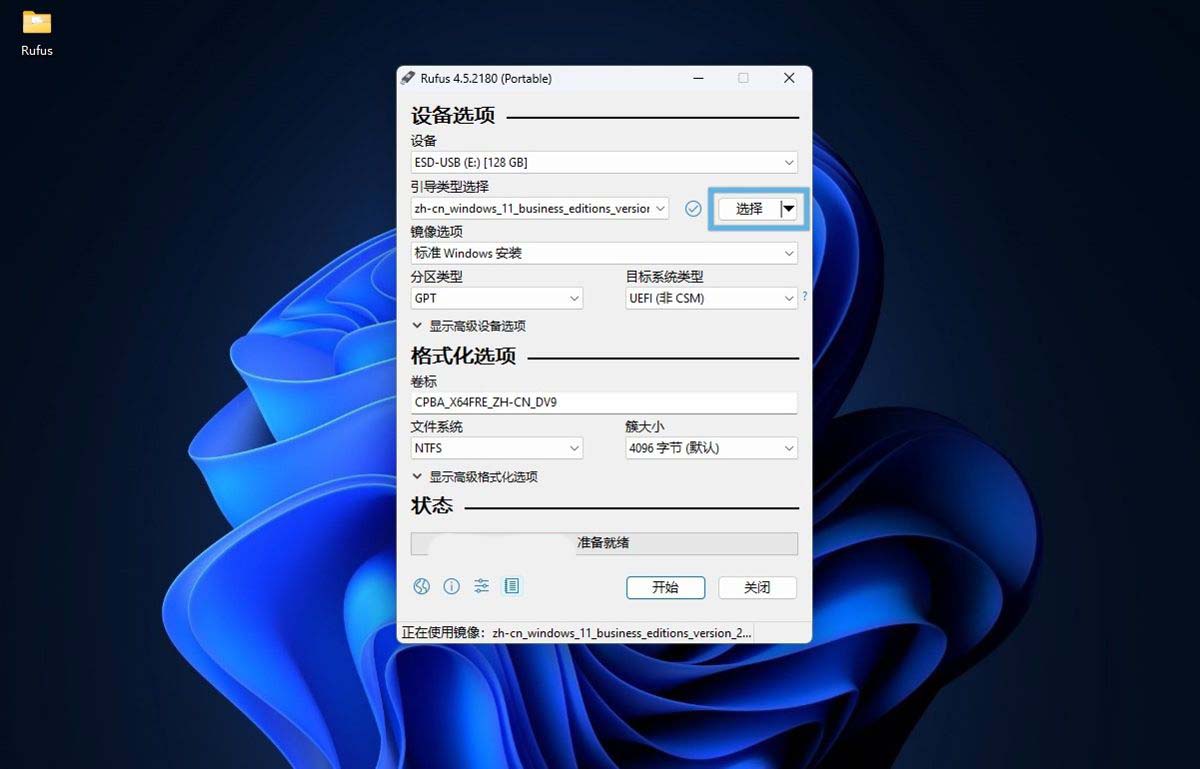The height and width of the screenshot is (769, 1200).
Task: Click the 关闭 Close button
Action: click(x=757, y=587)
